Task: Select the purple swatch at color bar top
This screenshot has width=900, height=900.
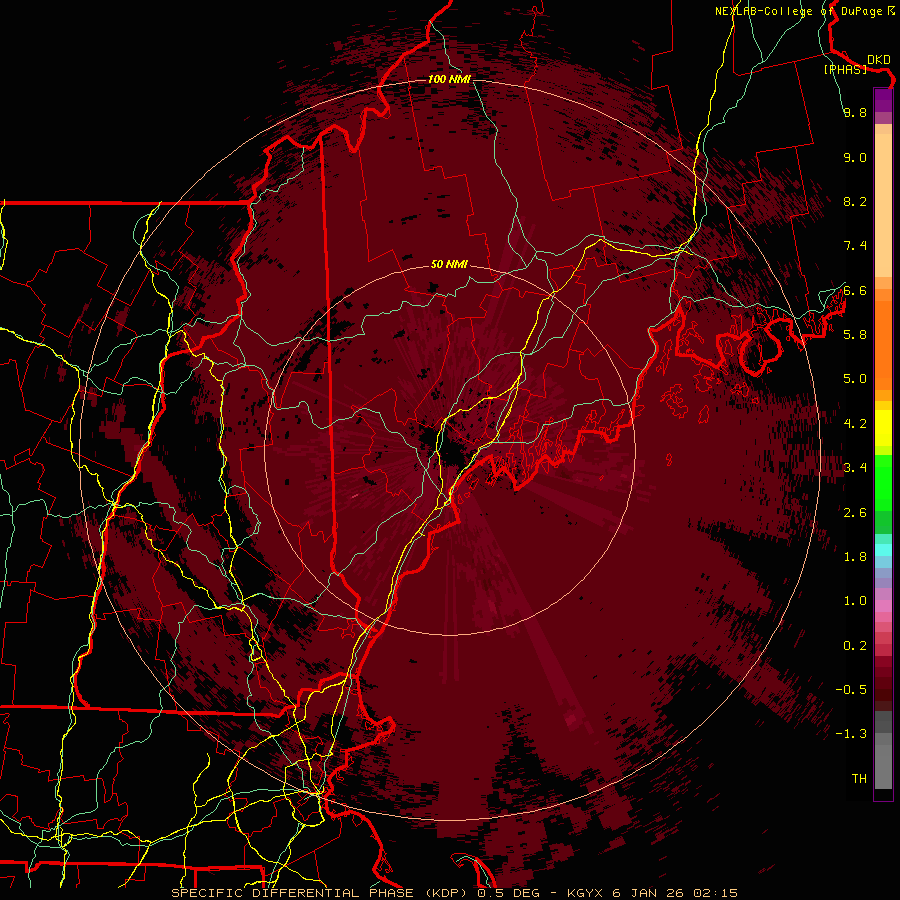Action: point(883,100)
